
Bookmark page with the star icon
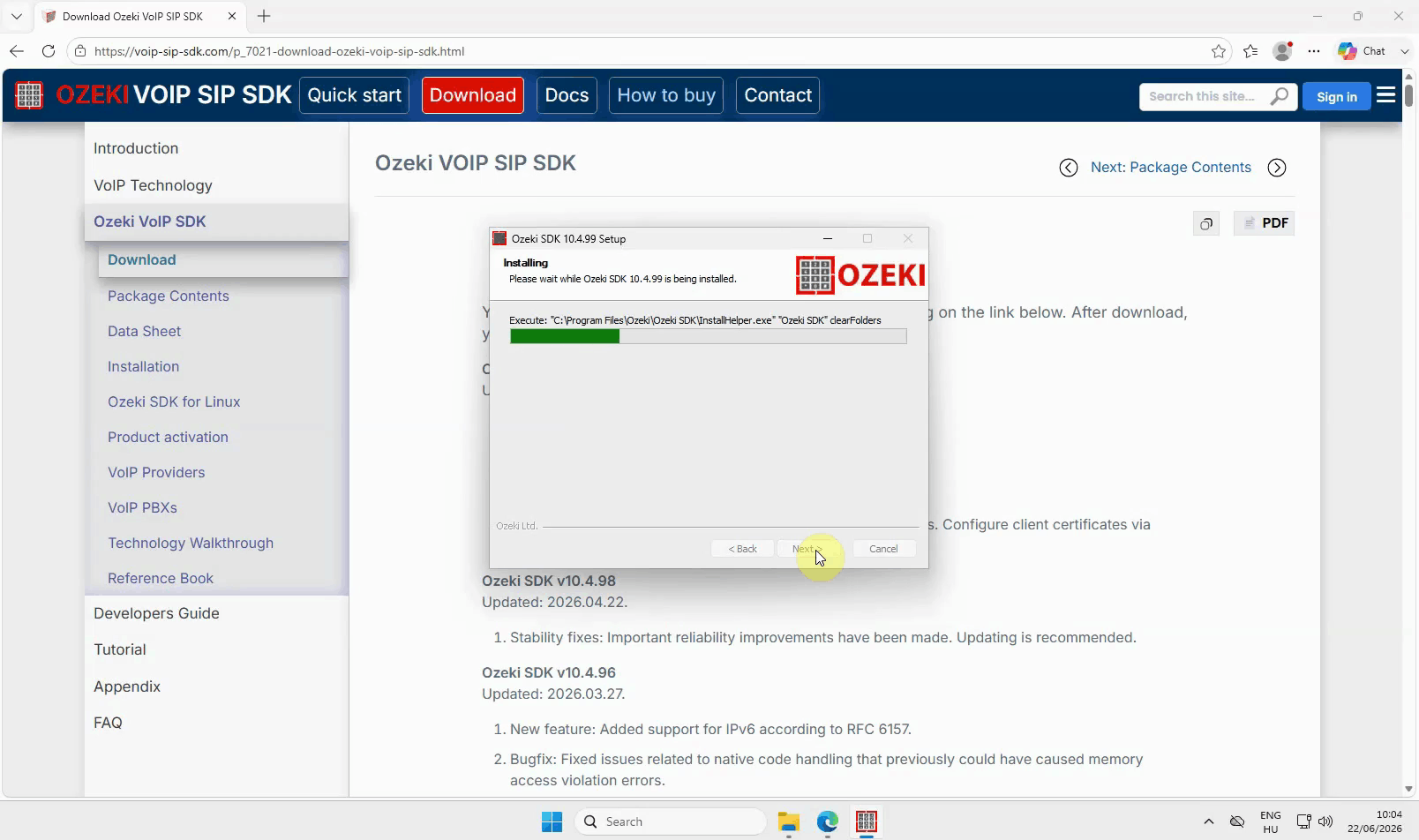tap(1219, 51)
